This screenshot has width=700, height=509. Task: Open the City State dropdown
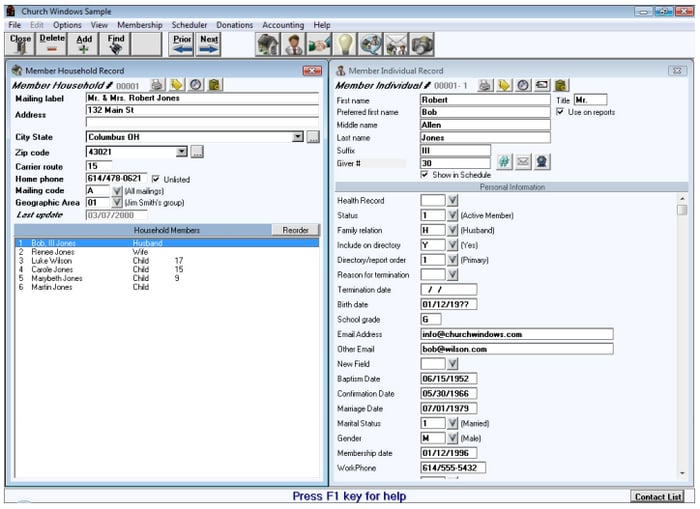click(298, 137)
